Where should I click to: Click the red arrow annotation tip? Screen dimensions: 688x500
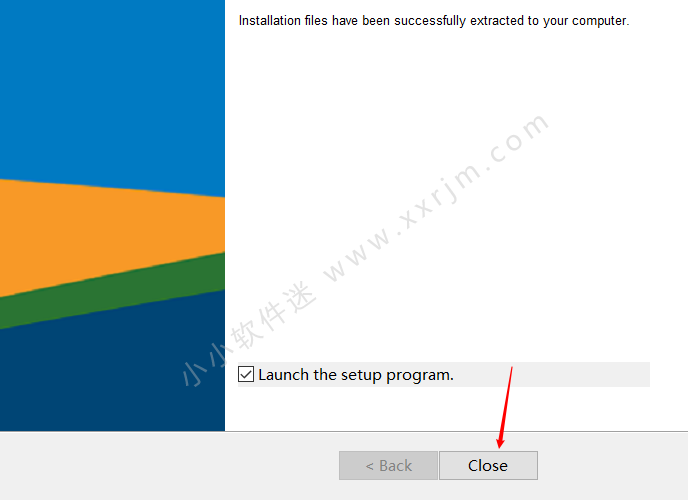[500, 446]
